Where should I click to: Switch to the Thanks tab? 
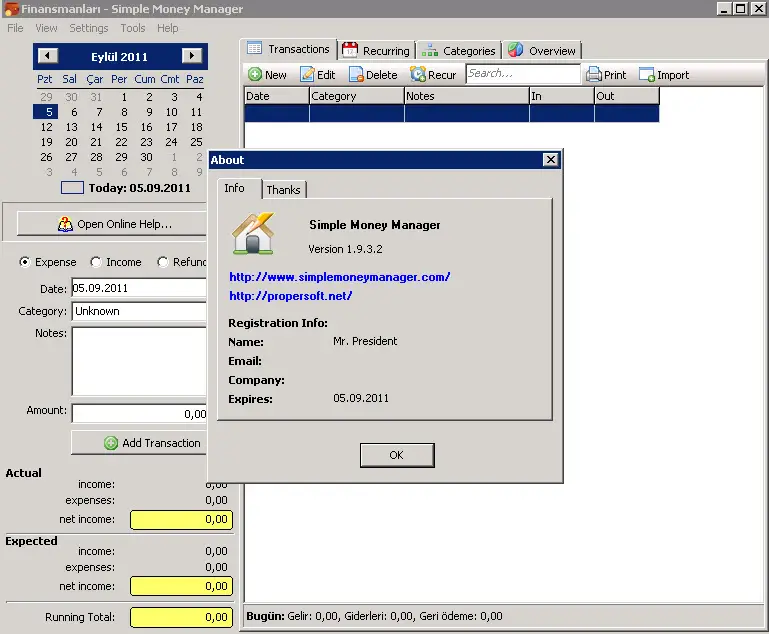tap(283, 190)
